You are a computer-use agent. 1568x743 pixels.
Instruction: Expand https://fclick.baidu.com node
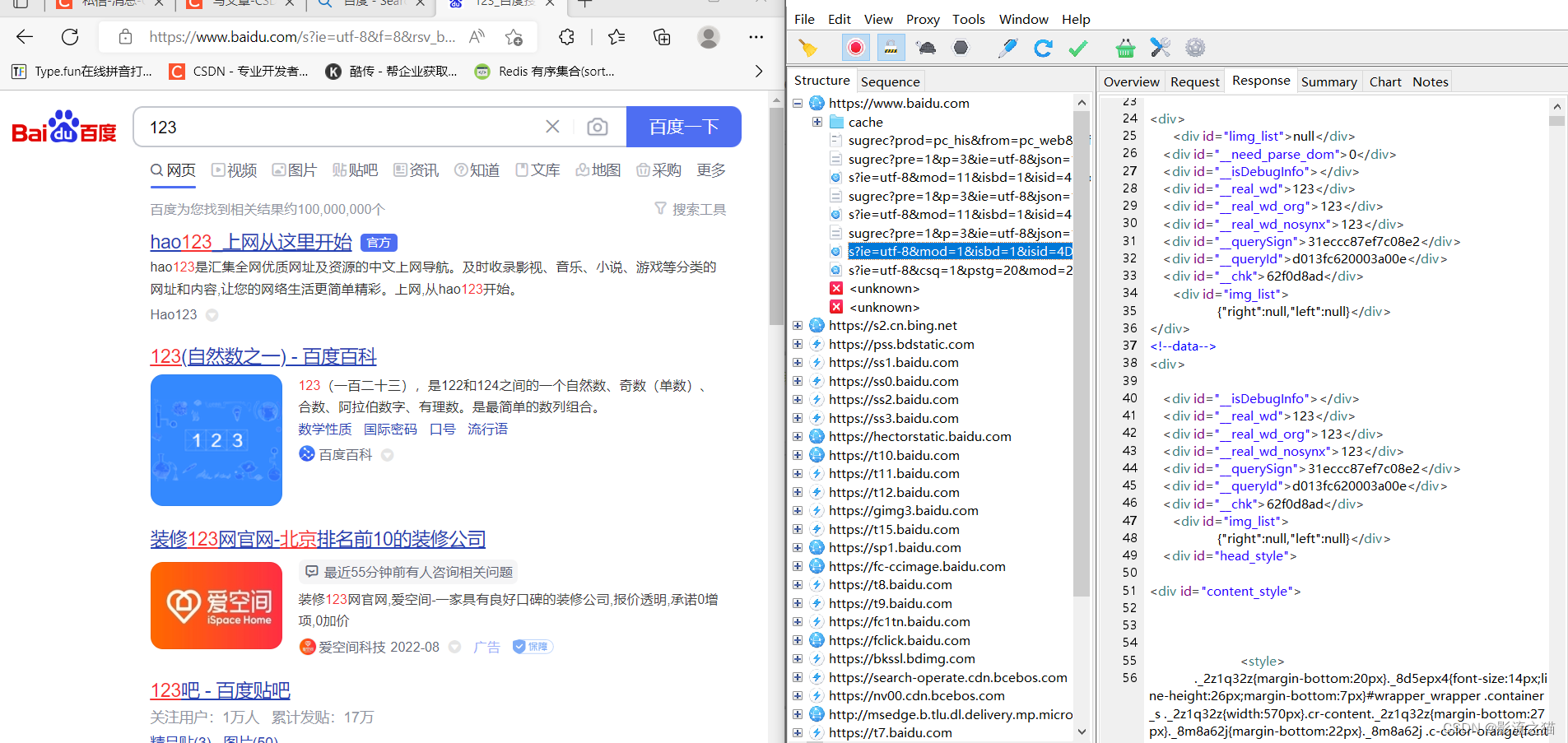click(798, 640)
